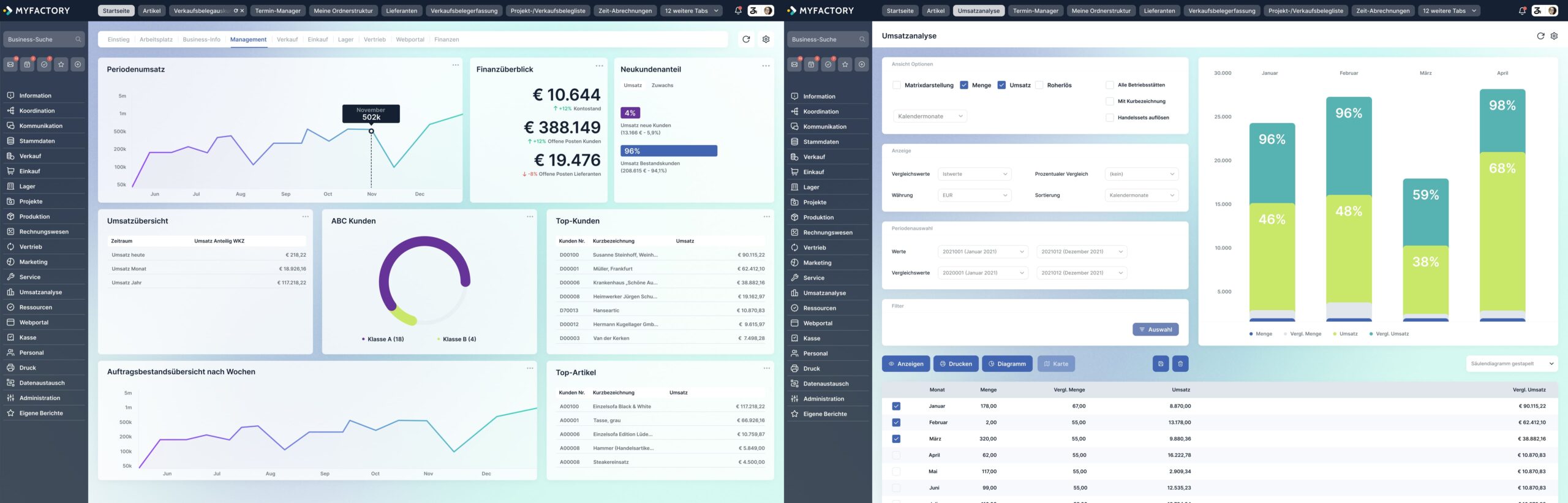Screen dimensions: 1568x503
Task: Click the star favorites icon in right window
Action: click(x=845, y=64)
